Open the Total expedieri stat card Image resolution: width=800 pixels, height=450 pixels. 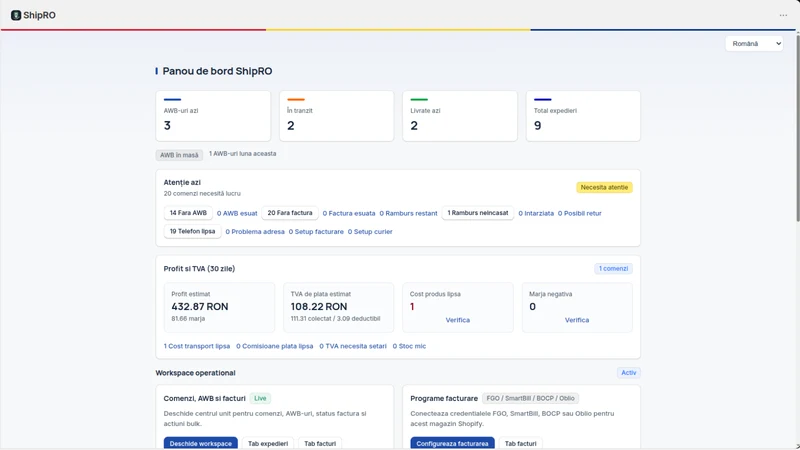583,116
